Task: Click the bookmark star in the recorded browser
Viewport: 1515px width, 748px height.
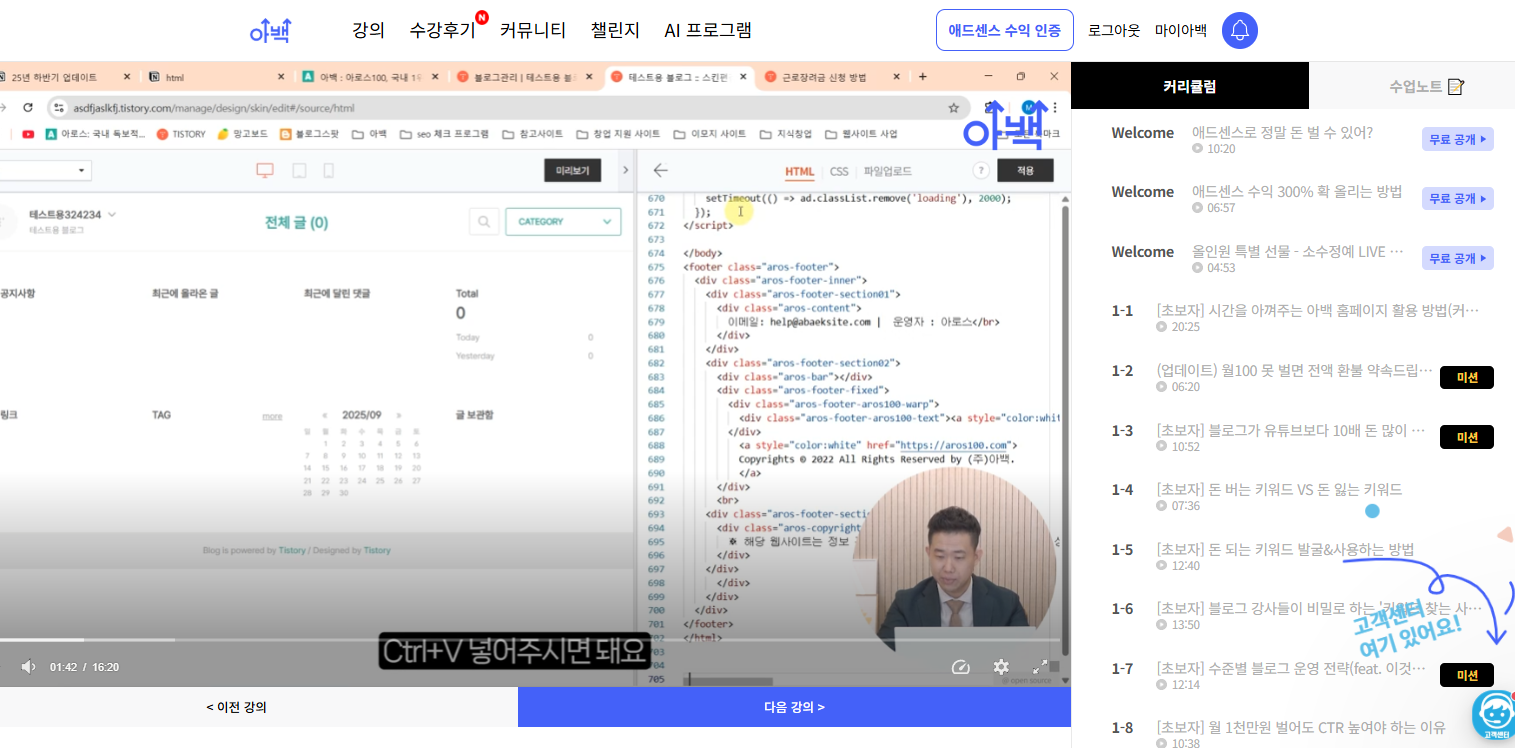Action: pyautogui.click(x=954, y=107)
